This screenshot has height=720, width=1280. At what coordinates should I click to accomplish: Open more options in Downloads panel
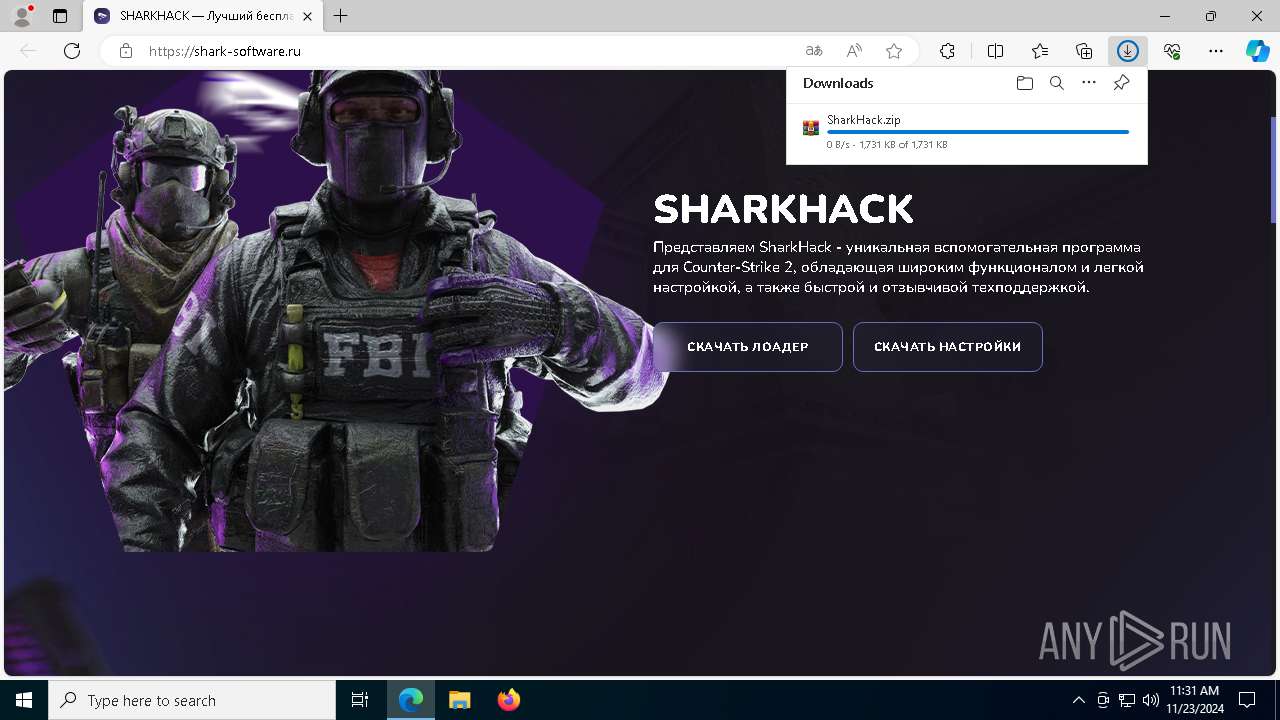(1089, 83)
